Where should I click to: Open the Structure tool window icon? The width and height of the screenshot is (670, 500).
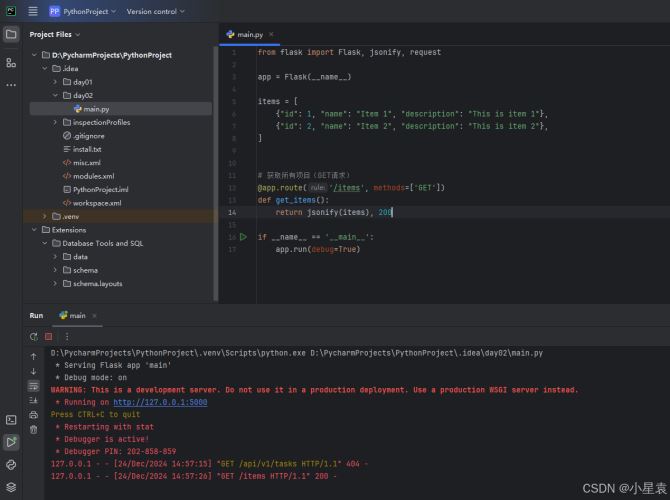click(11, 62)
